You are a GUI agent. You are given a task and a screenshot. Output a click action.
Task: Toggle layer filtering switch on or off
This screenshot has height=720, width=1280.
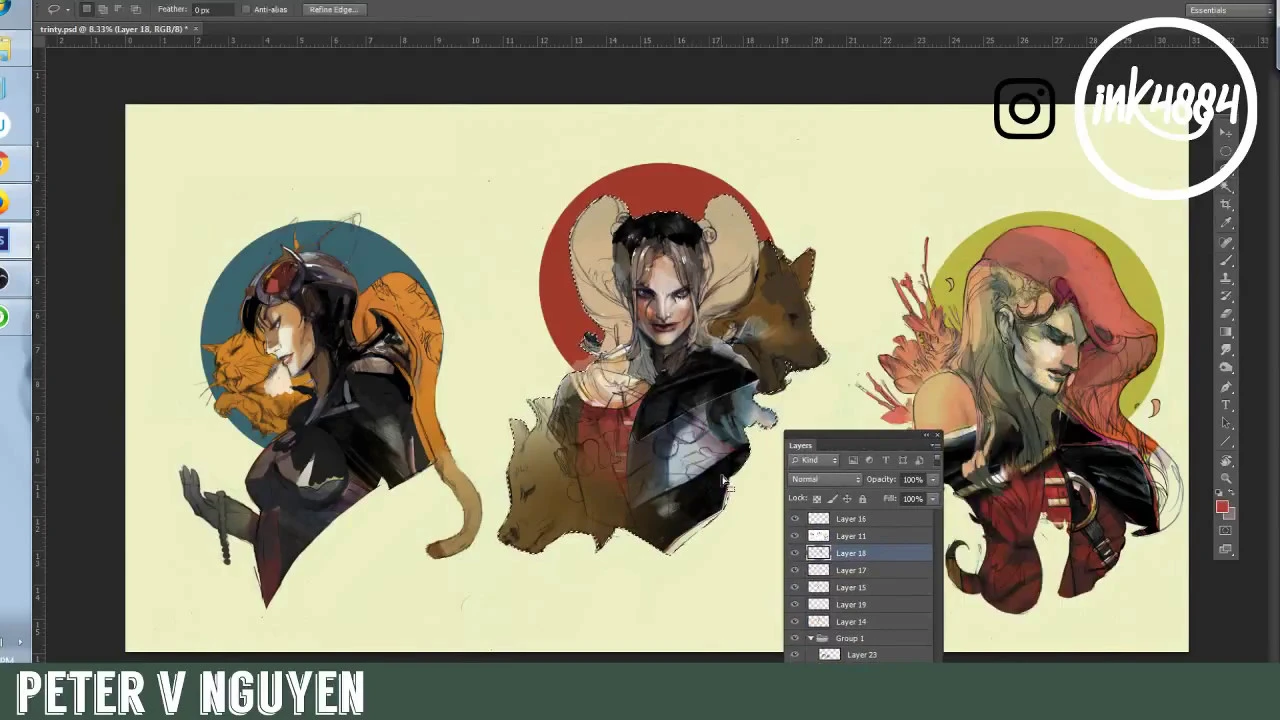937,460
